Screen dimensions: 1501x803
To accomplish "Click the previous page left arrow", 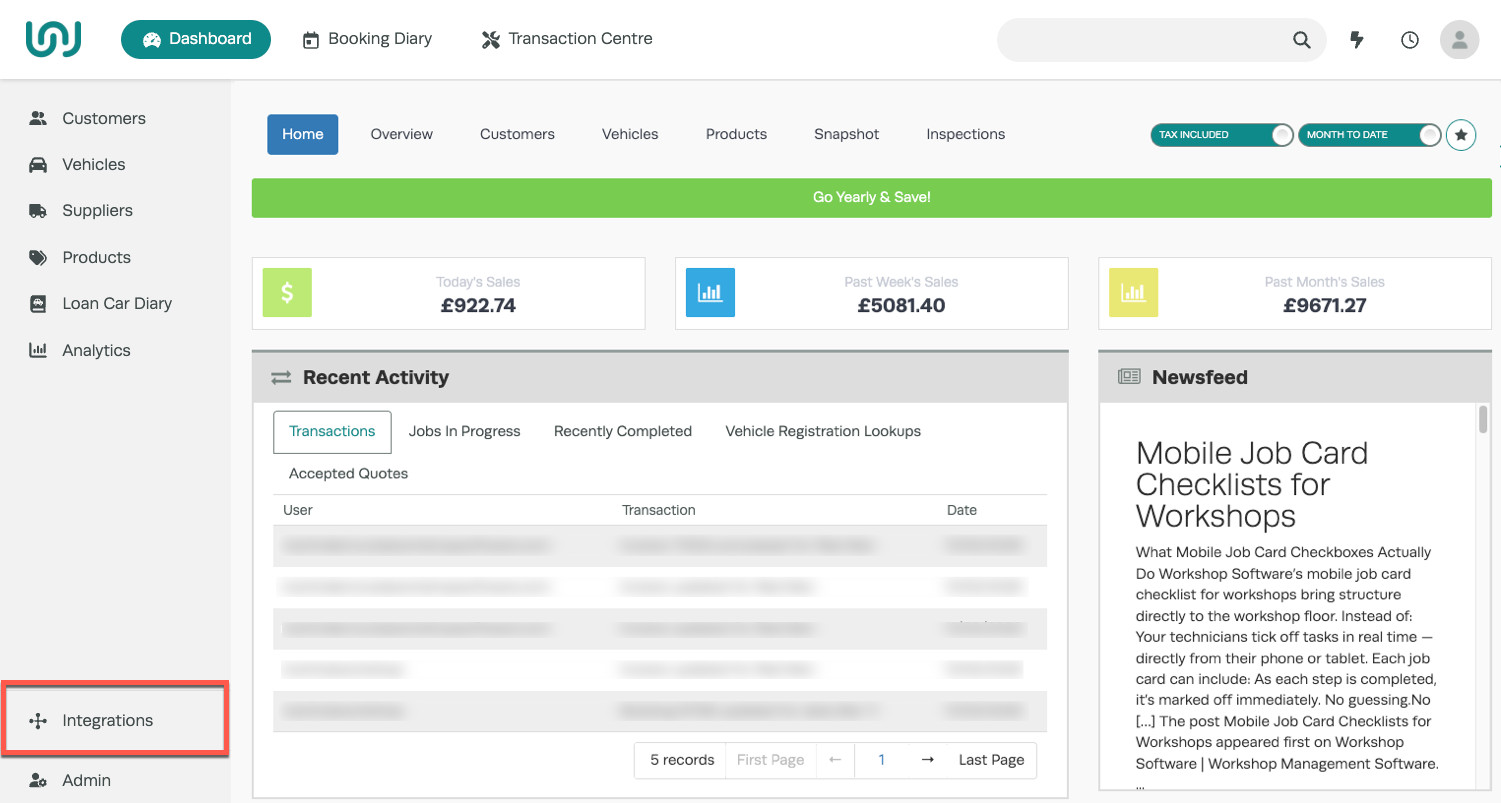I will pyautogui.click(x=835, y=760).
